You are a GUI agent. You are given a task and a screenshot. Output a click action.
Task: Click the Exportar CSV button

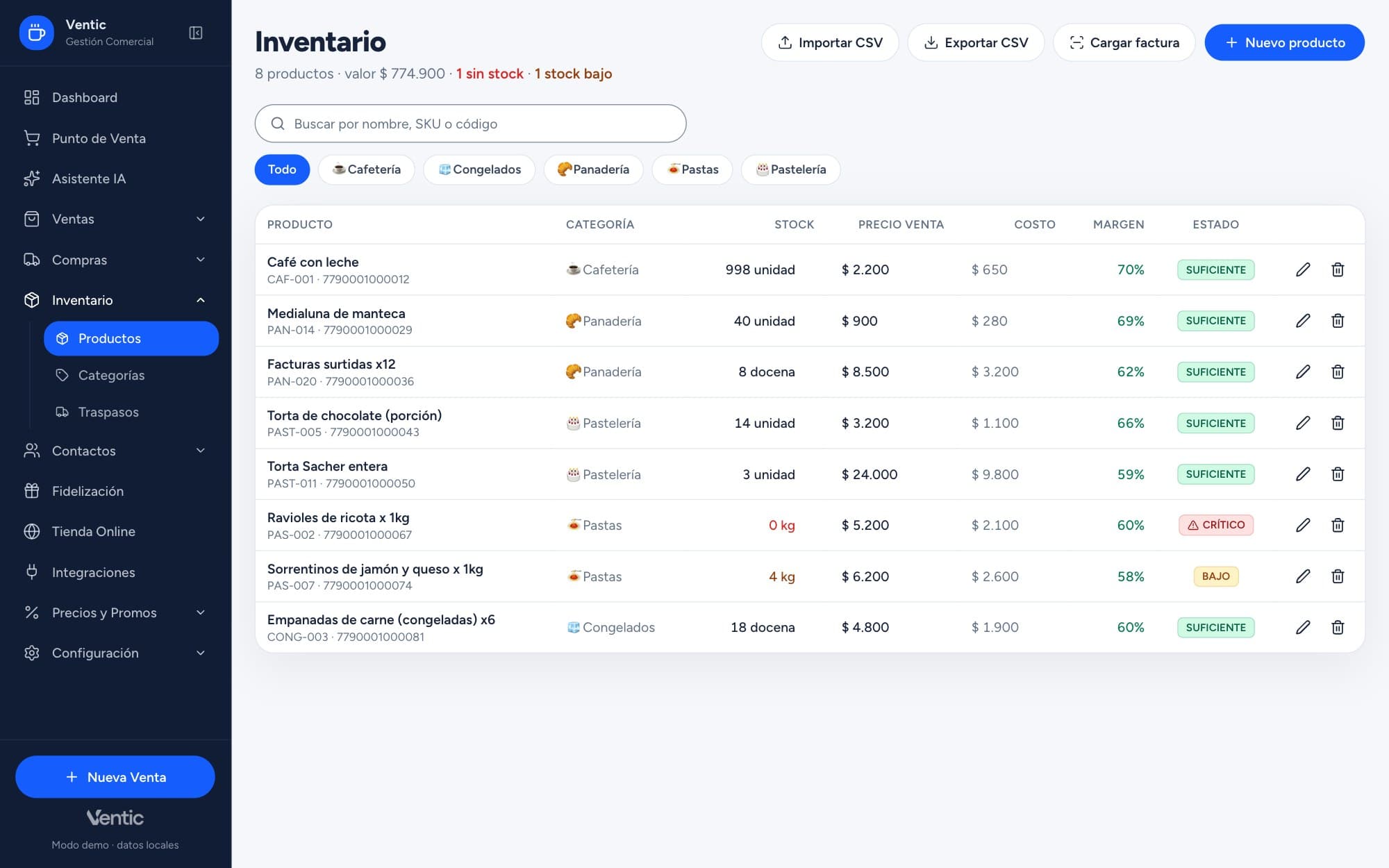[976, 42]
